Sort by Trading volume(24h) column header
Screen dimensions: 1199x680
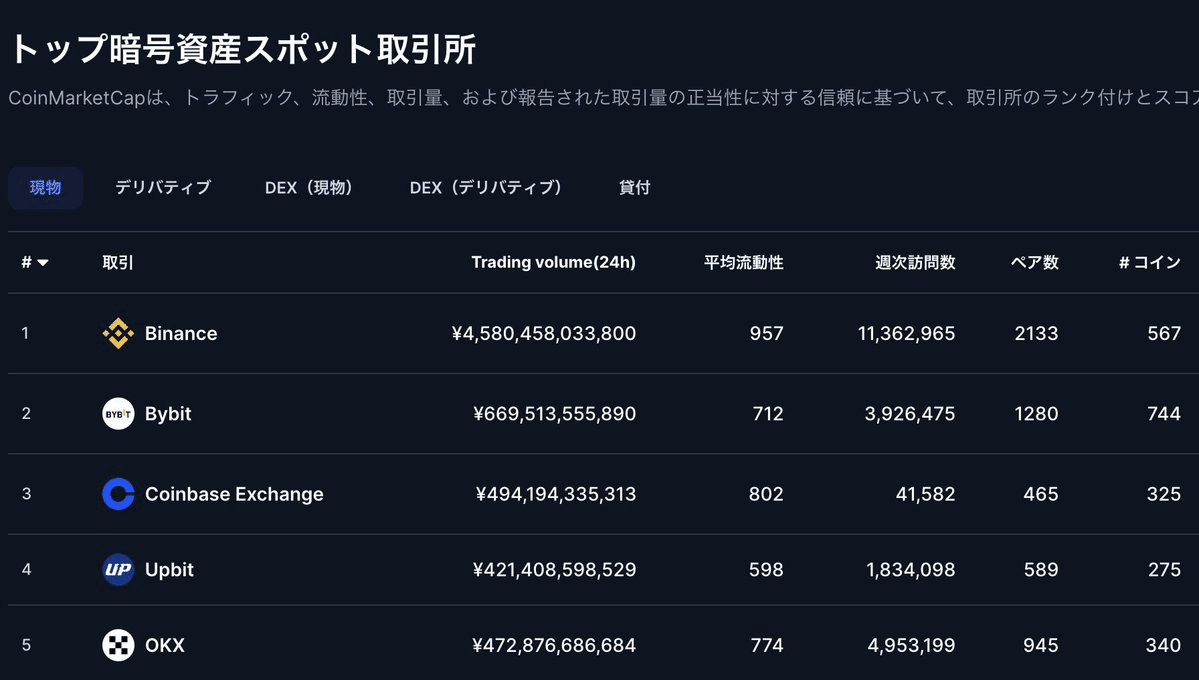point(553,262)
